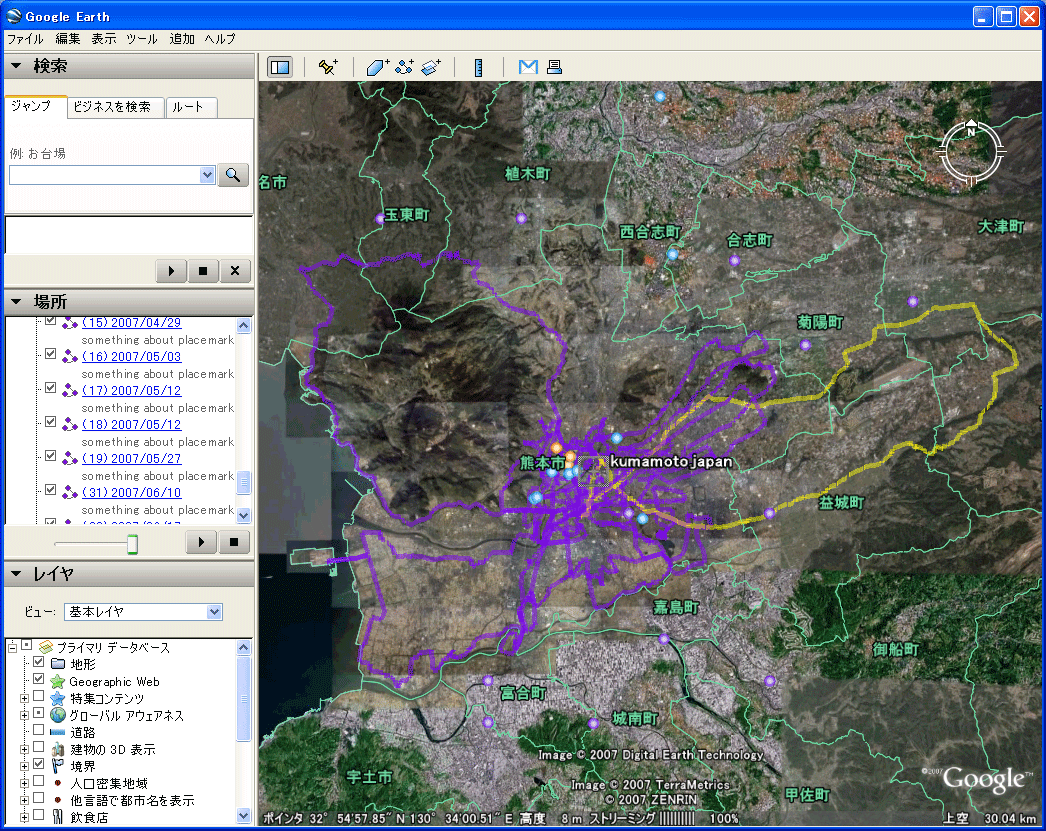
Task: Click the compass north marker
Action: (x=971, y=127)
